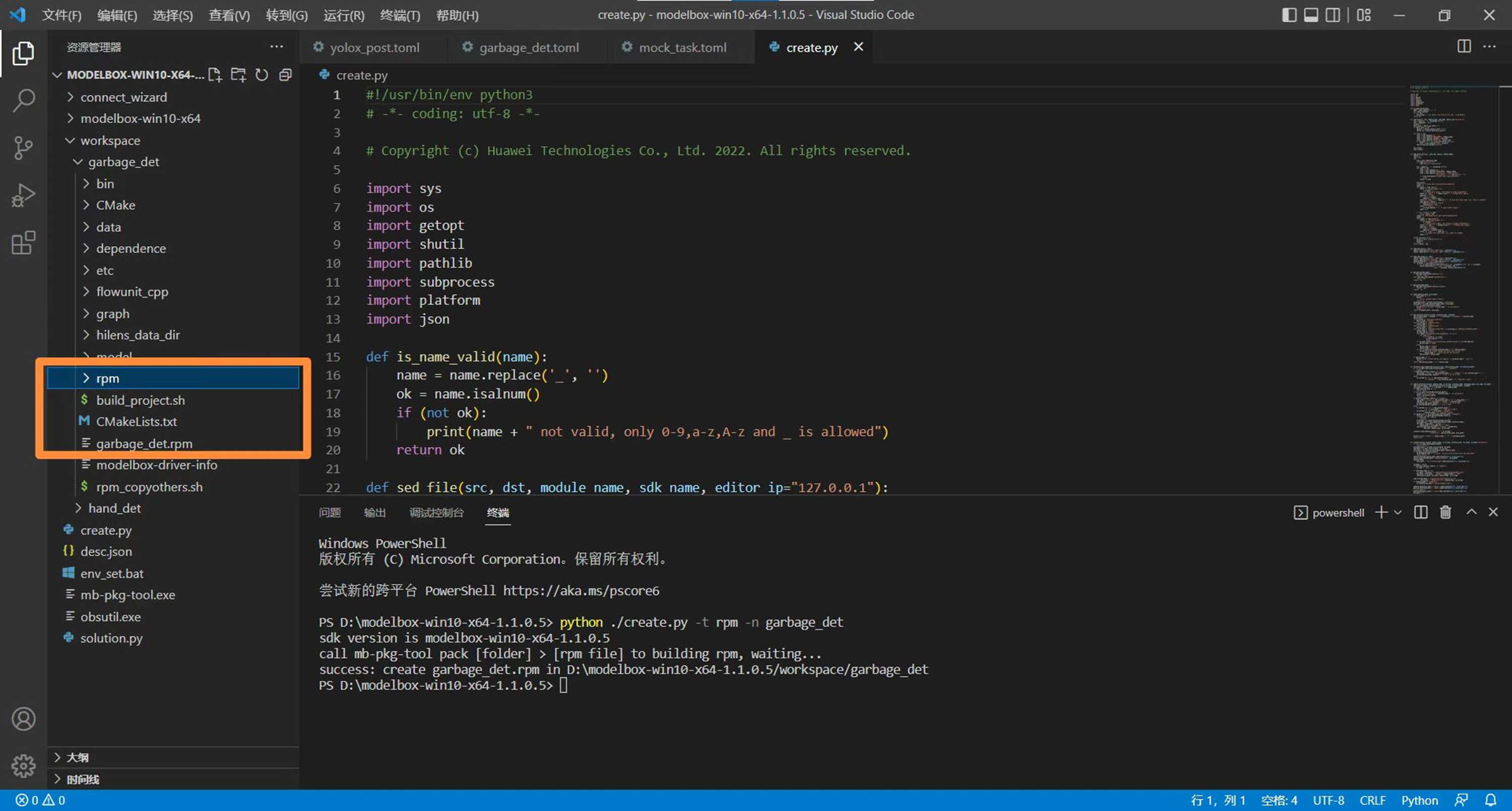Image resolution: width=1512 pixels, height=811 pixels.
Task: Switch to the garbage_det.toml tab
Action: click(528, 47)
